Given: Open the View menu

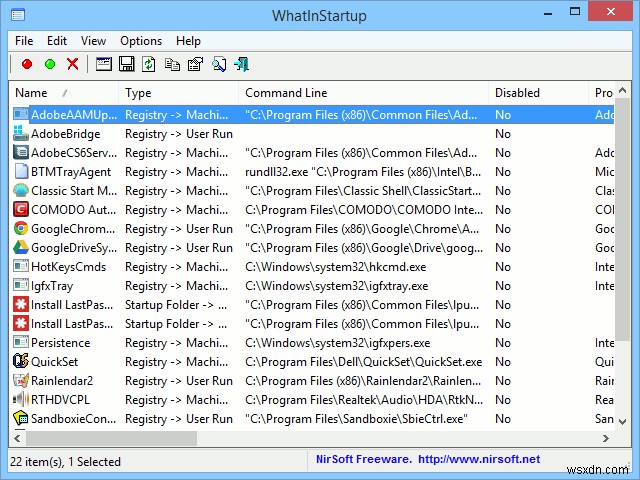Looking at the screenshot, I should tap(93, 41).
